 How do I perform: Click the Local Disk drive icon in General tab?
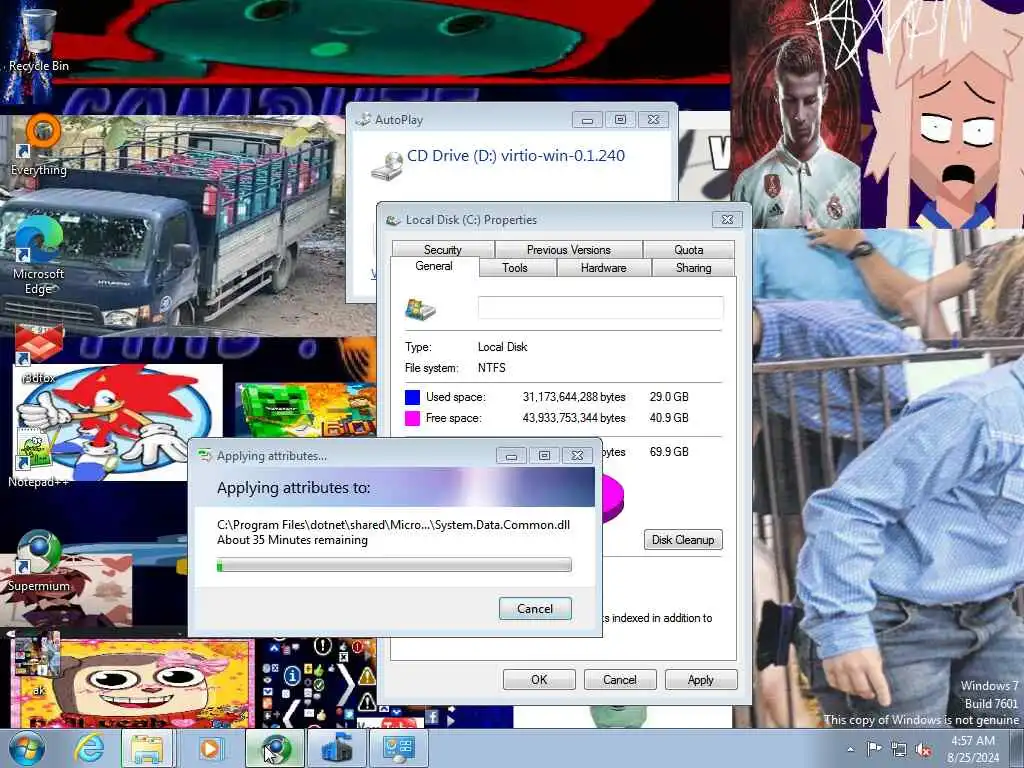tap(420, 308)
